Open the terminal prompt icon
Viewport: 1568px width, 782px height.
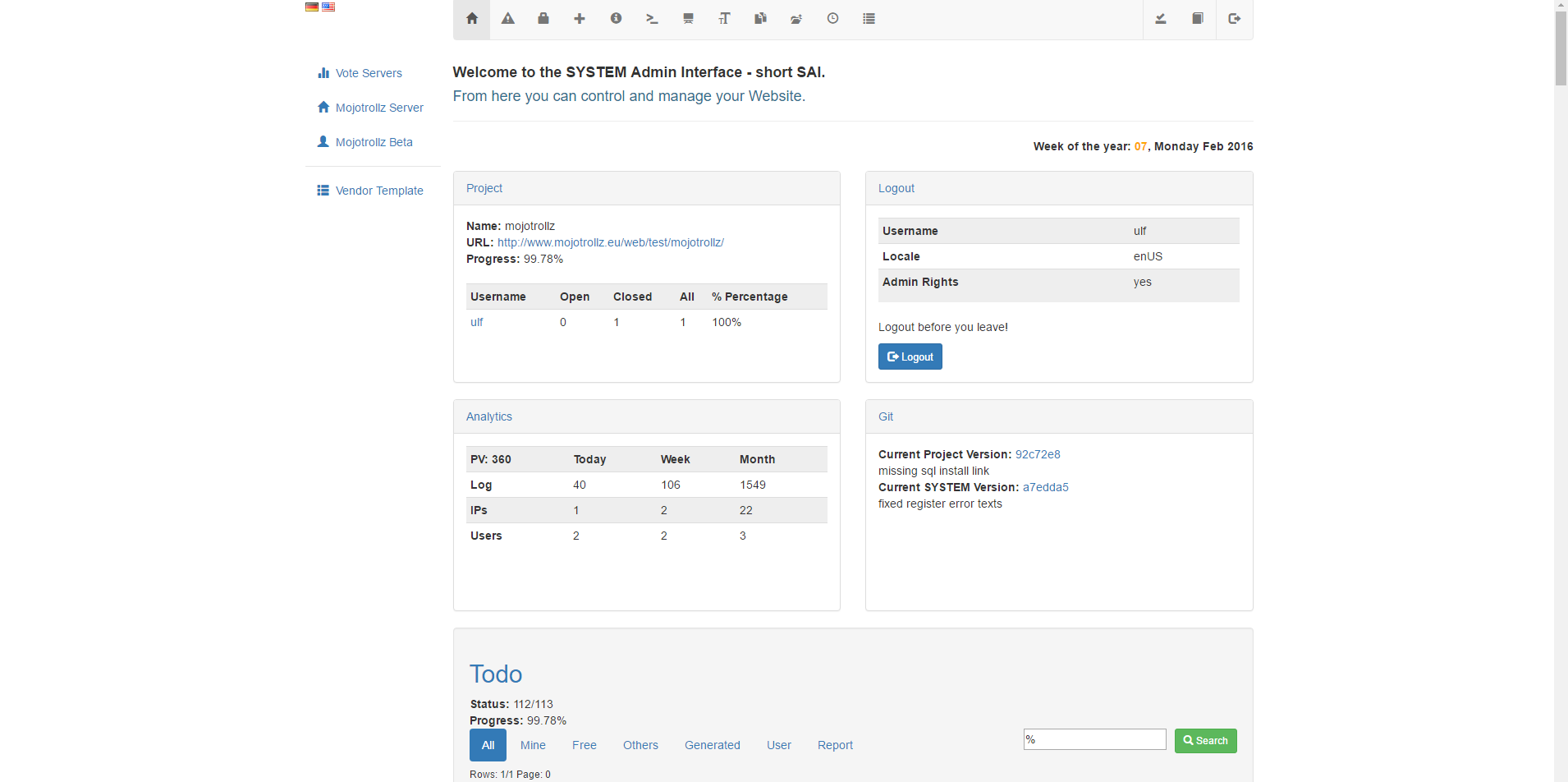[x=652, y=19]
